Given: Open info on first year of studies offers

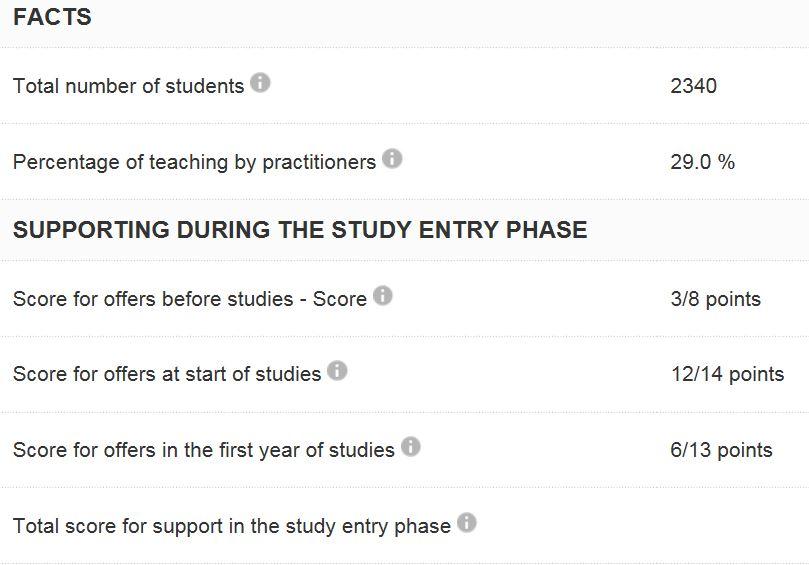Looking at the screenshot, I should (x=411, y=447).
